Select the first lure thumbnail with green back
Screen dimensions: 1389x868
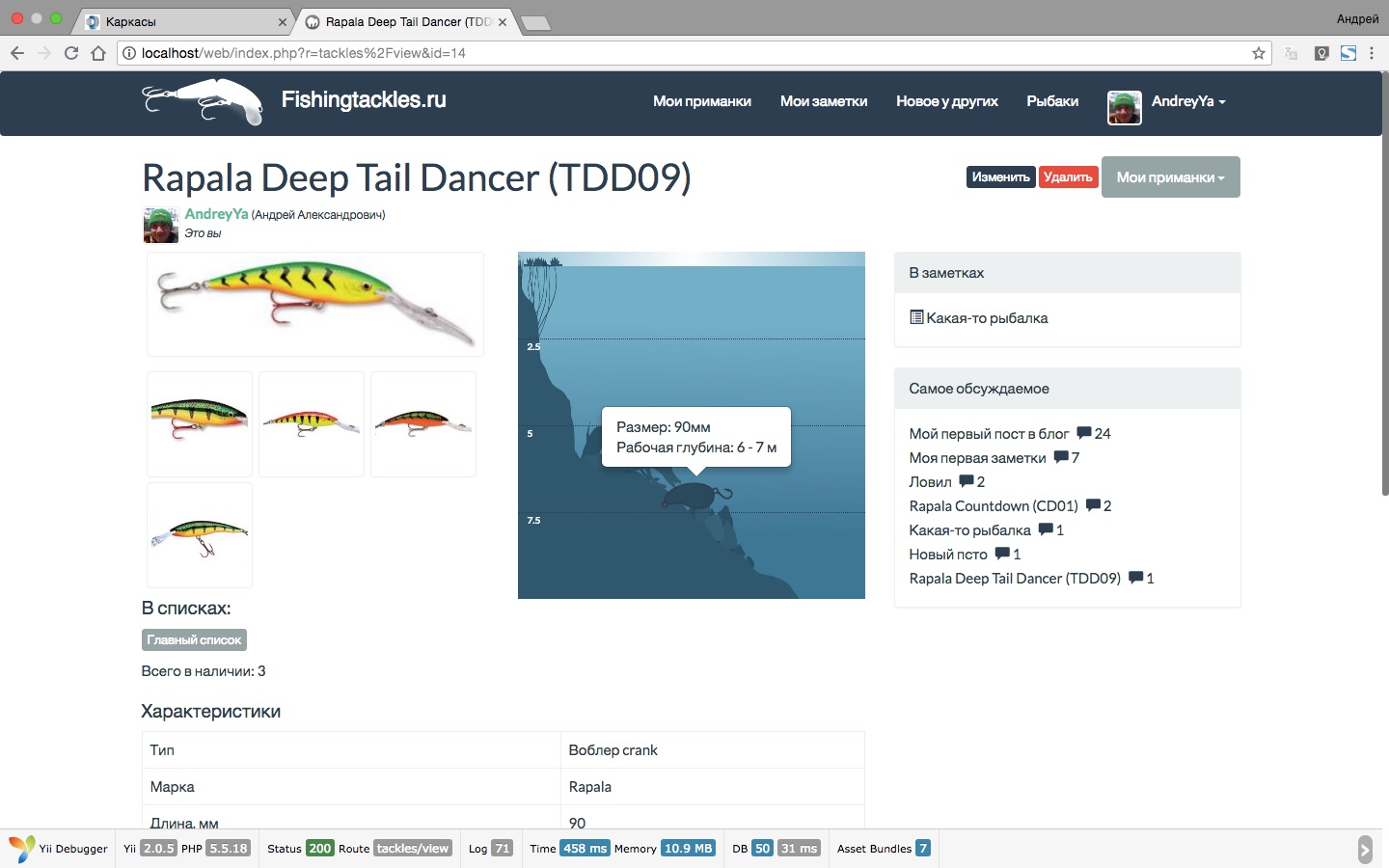coord(200,424)
